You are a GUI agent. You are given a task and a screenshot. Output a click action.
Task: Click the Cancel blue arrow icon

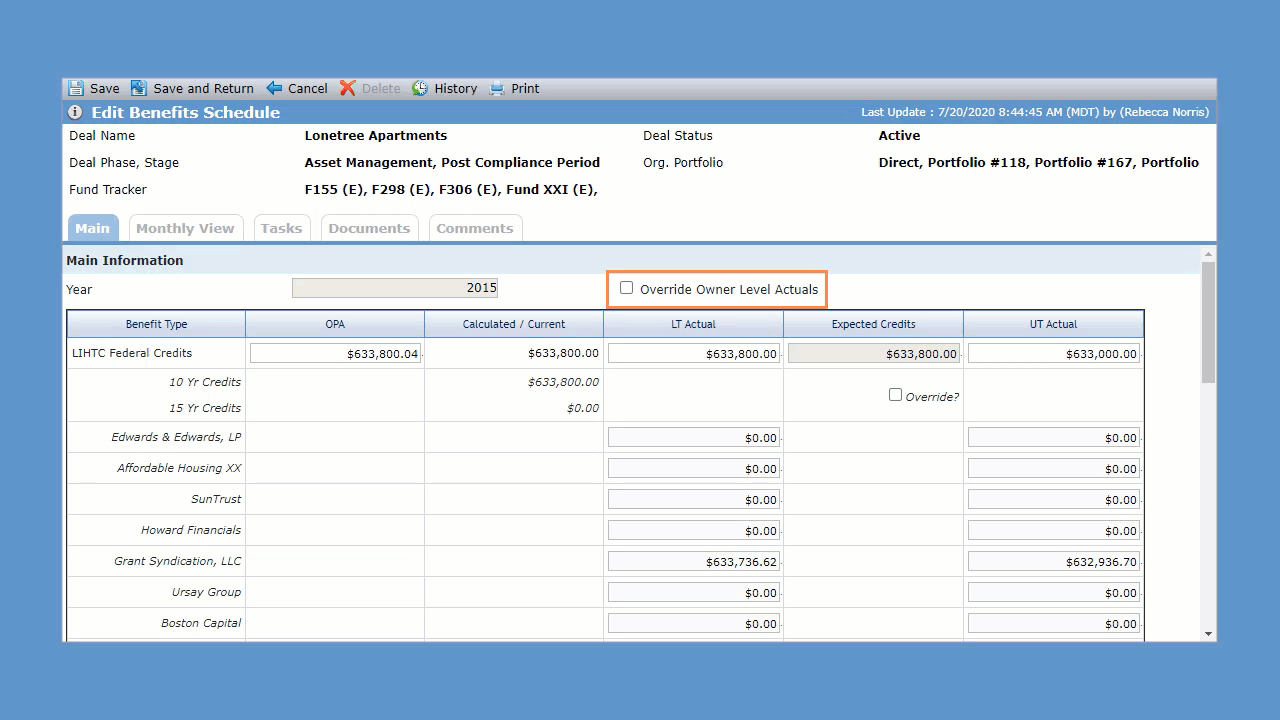(274, 88)
